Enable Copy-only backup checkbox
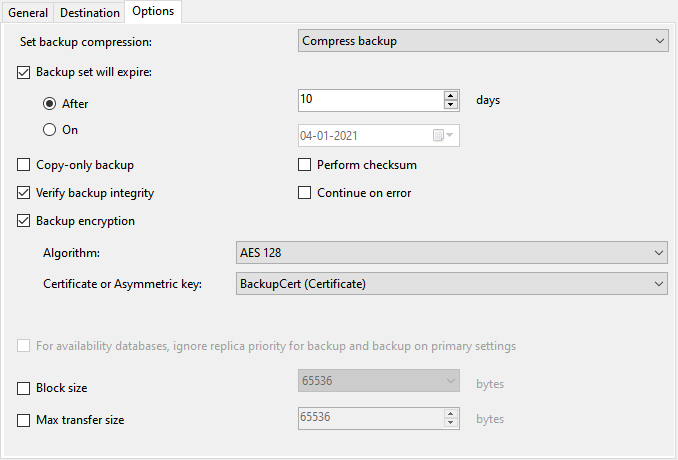Screen dimensions: 678x460 point(25,165)
